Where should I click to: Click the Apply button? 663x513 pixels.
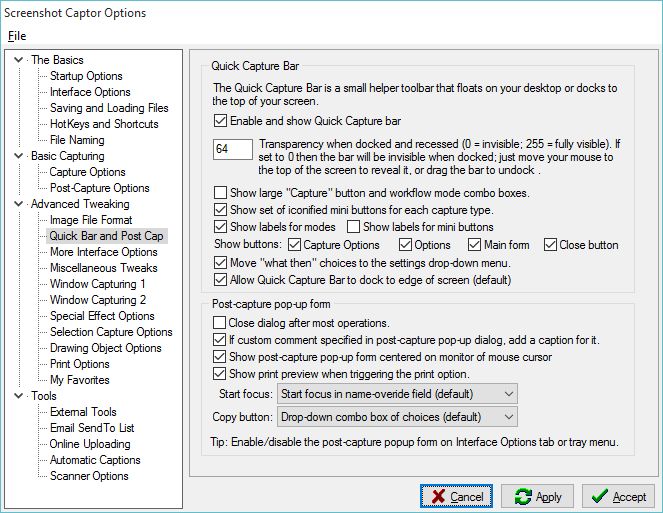click(x=537, y=496)
